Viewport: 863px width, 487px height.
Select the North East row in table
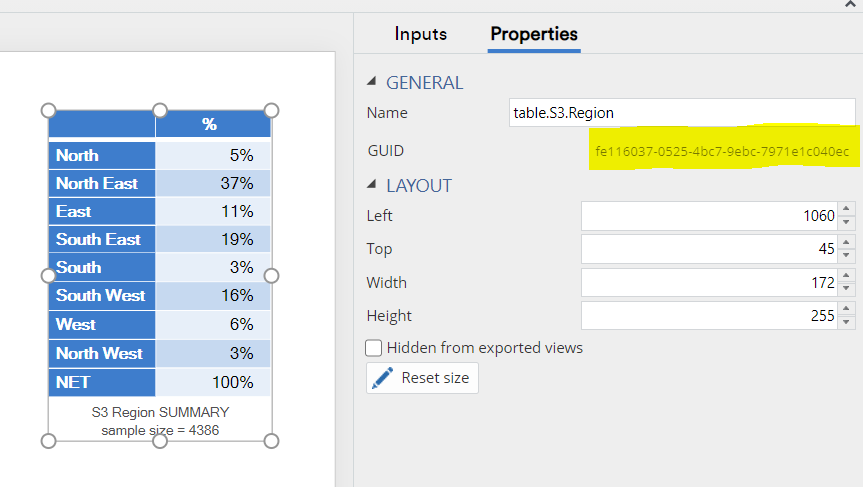click(x=159, y=183)
